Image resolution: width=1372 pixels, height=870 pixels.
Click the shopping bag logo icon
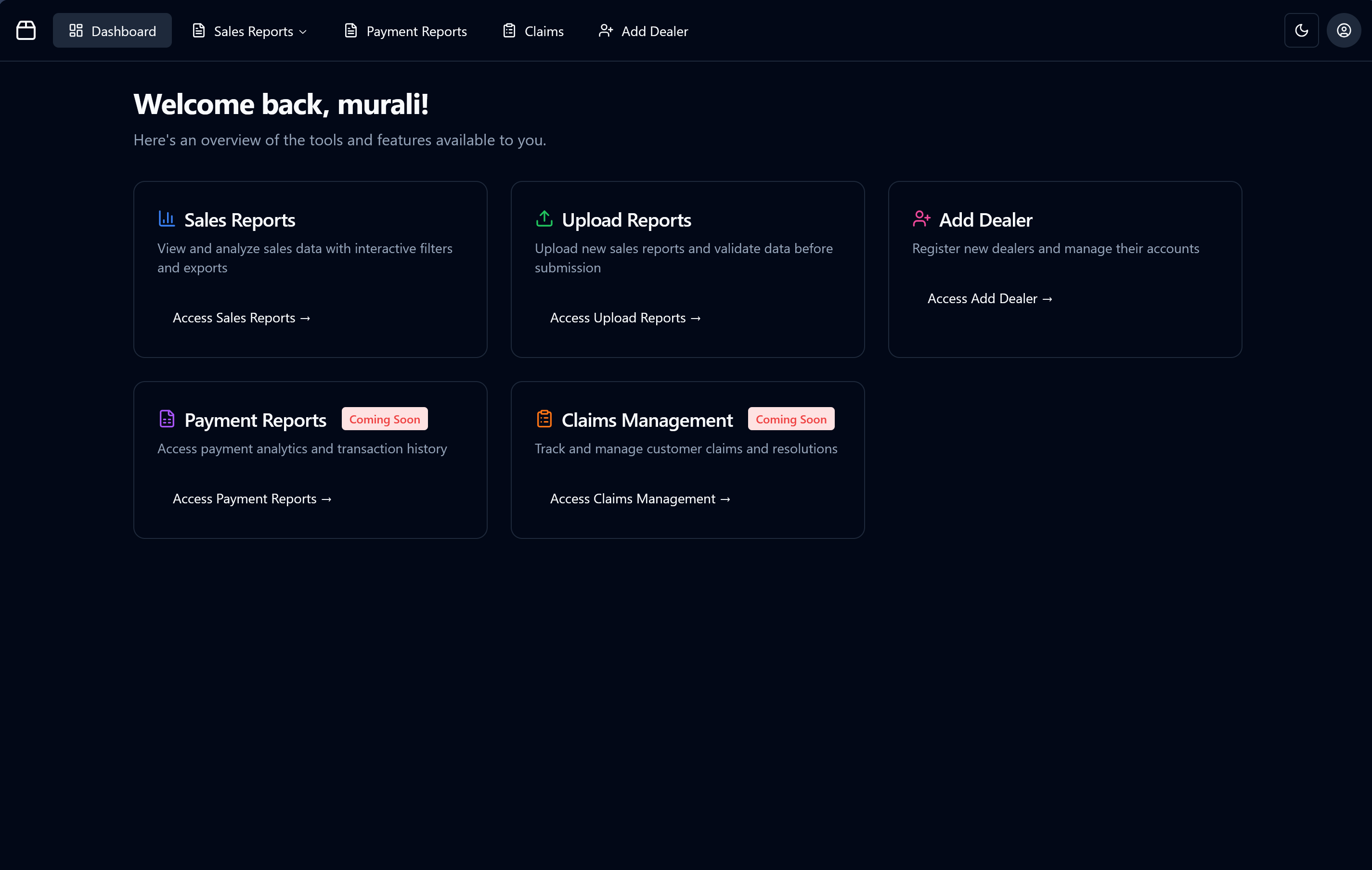(x=26, y=30)
